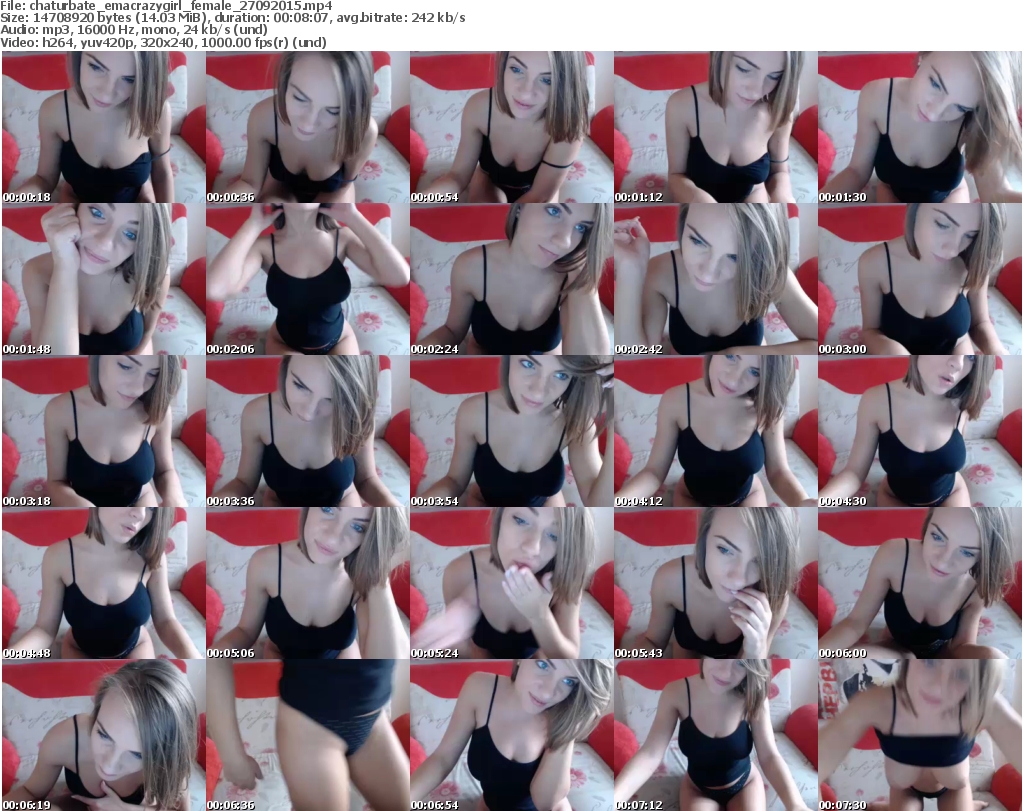Open the frame stamped 00:07:12

[x=716, y=735]
